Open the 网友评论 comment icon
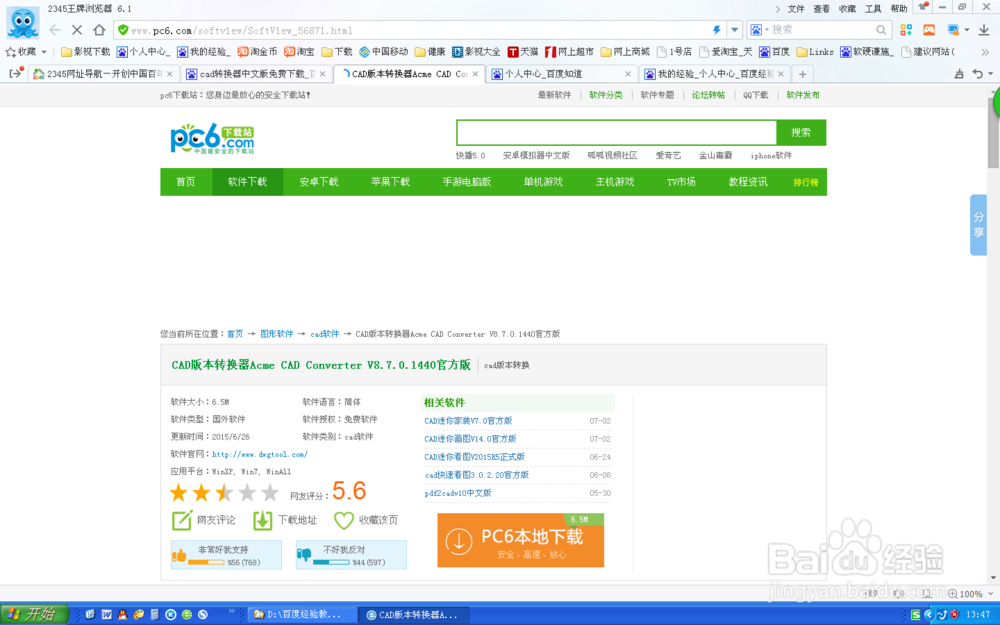1000x625 pixels. [183, 520]
